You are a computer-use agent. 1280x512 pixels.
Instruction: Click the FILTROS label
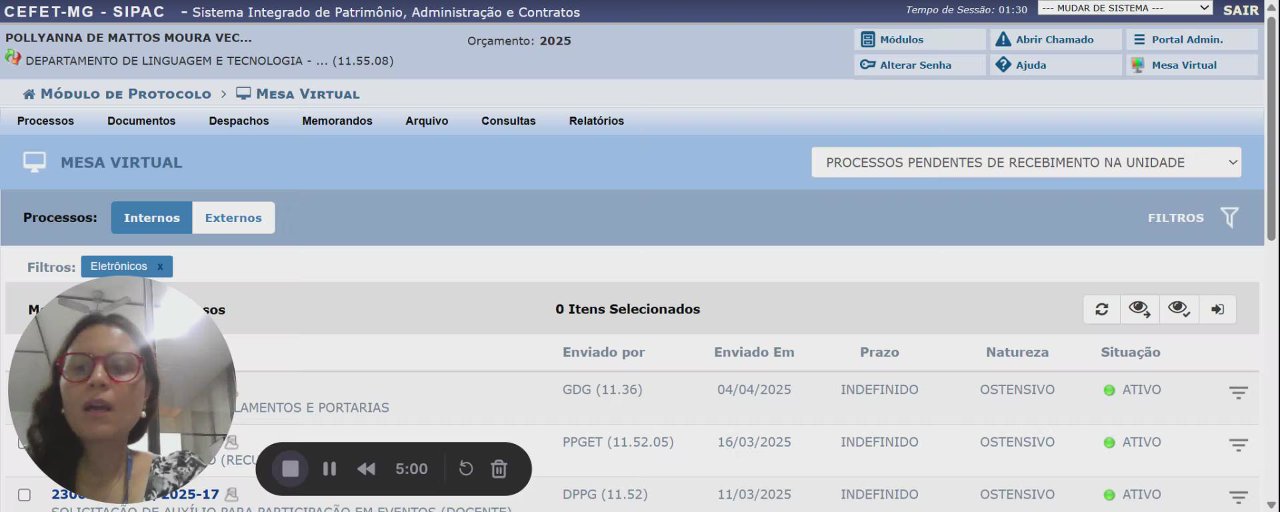(1176, 218)
